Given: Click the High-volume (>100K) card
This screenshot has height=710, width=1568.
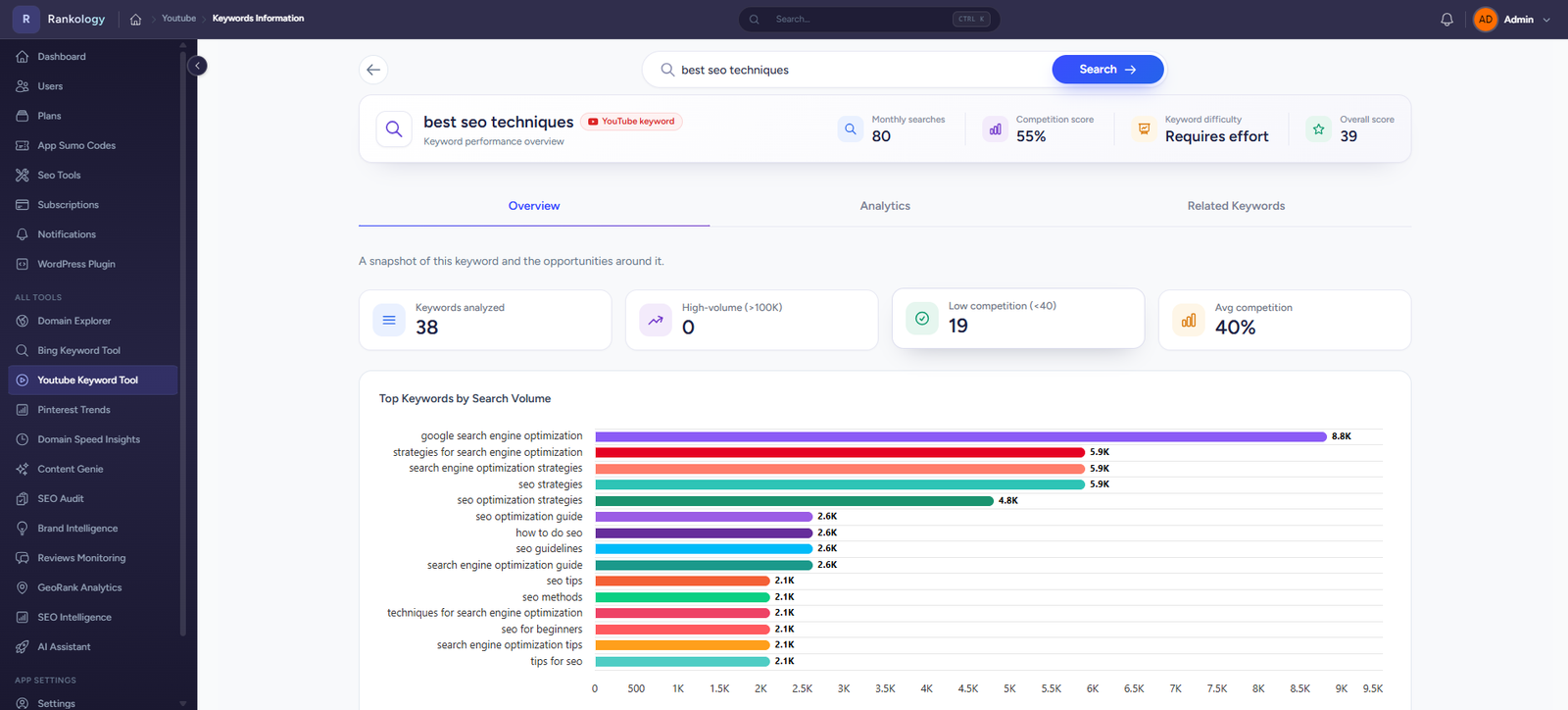Looking at the screenshot, I should coord(752,320).
